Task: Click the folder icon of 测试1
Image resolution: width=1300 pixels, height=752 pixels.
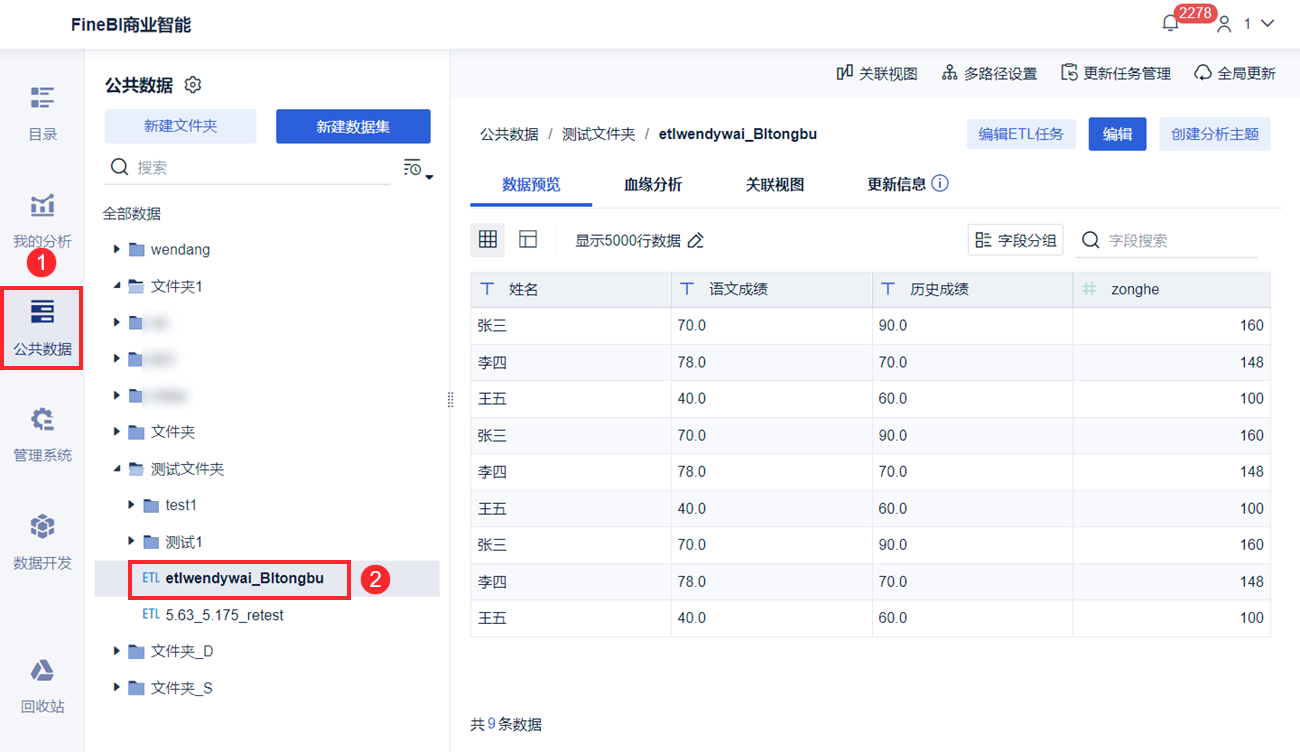Action: [x=151, y=542]
